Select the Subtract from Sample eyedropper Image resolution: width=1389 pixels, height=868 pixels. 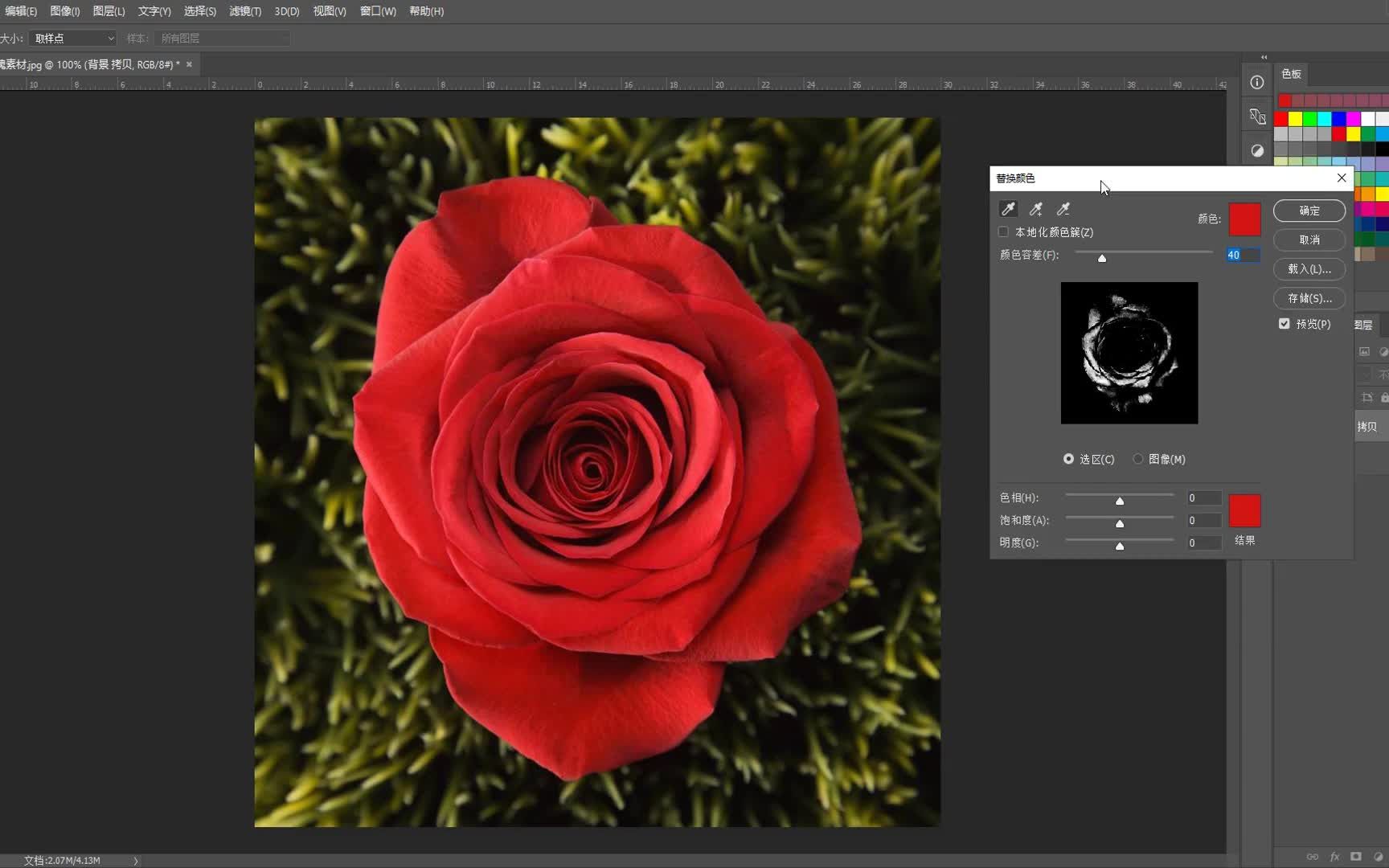(x=1063, y=209)
